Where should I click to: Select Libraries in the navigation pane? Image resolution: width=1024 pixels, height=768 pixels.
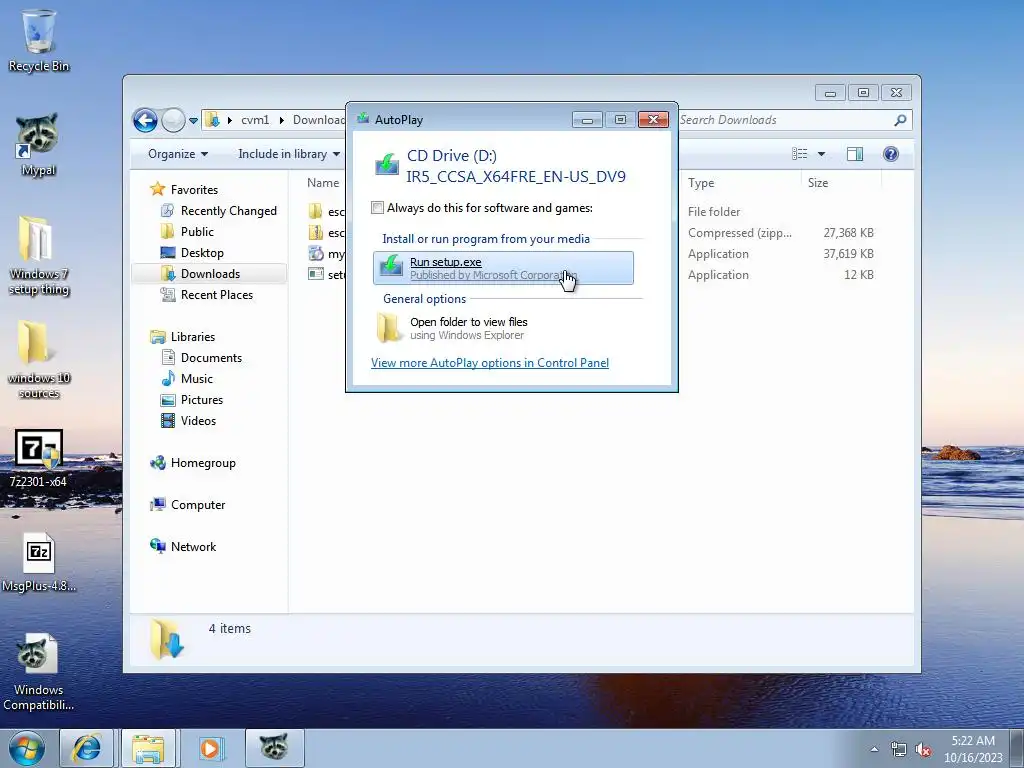193,337
